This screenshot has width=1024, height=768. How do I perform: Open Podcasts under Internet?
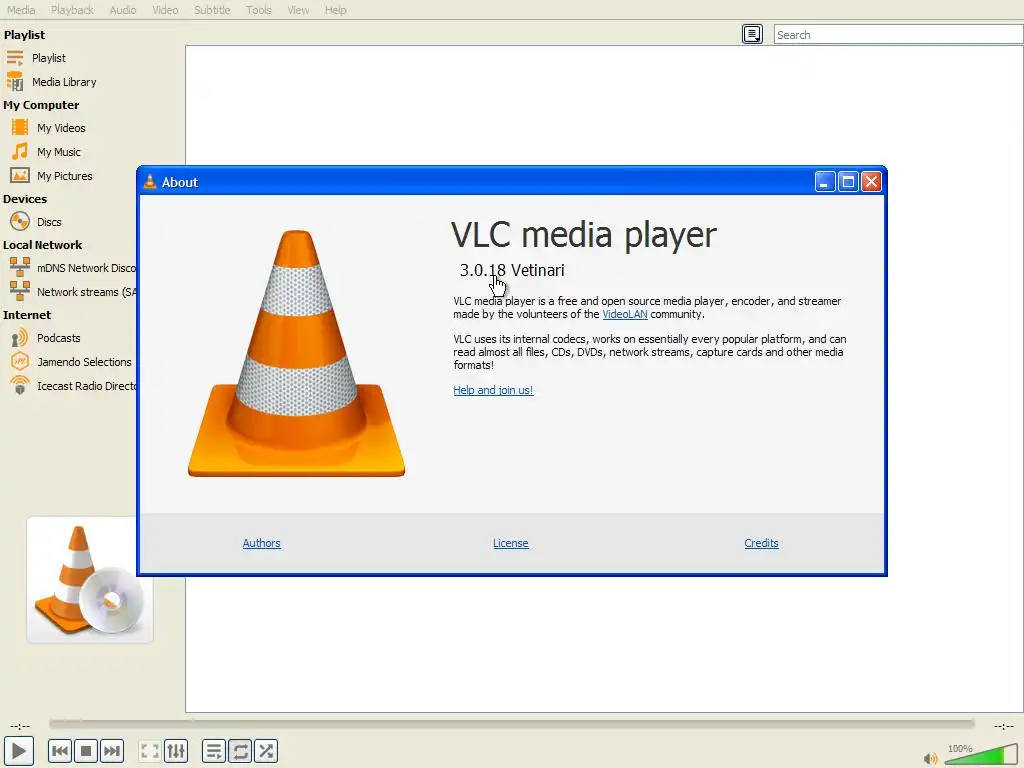(59, 338)
